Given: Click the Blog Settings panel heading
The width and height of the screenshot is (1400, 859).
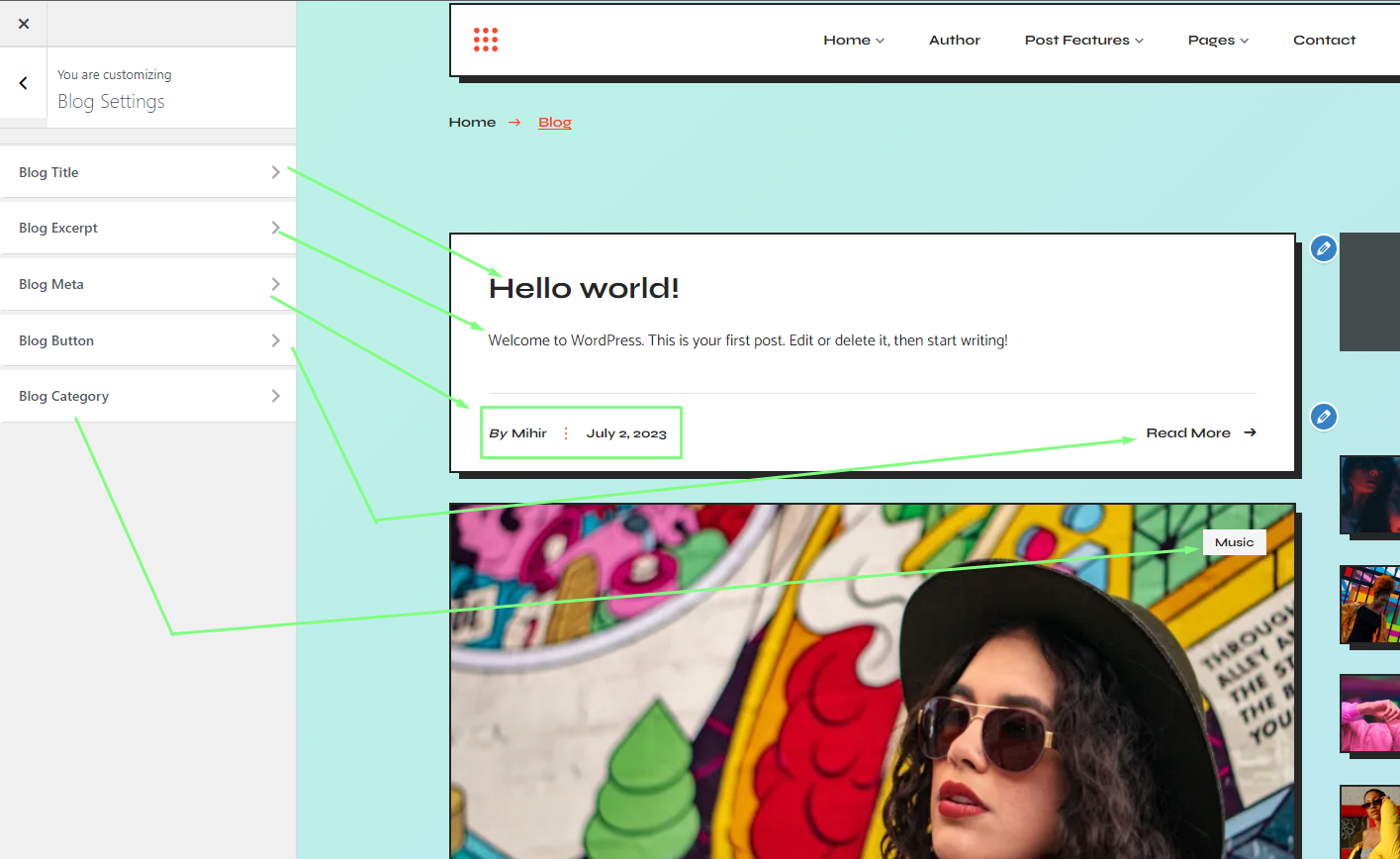Looking at the screenshot, I should pos(112,102).
